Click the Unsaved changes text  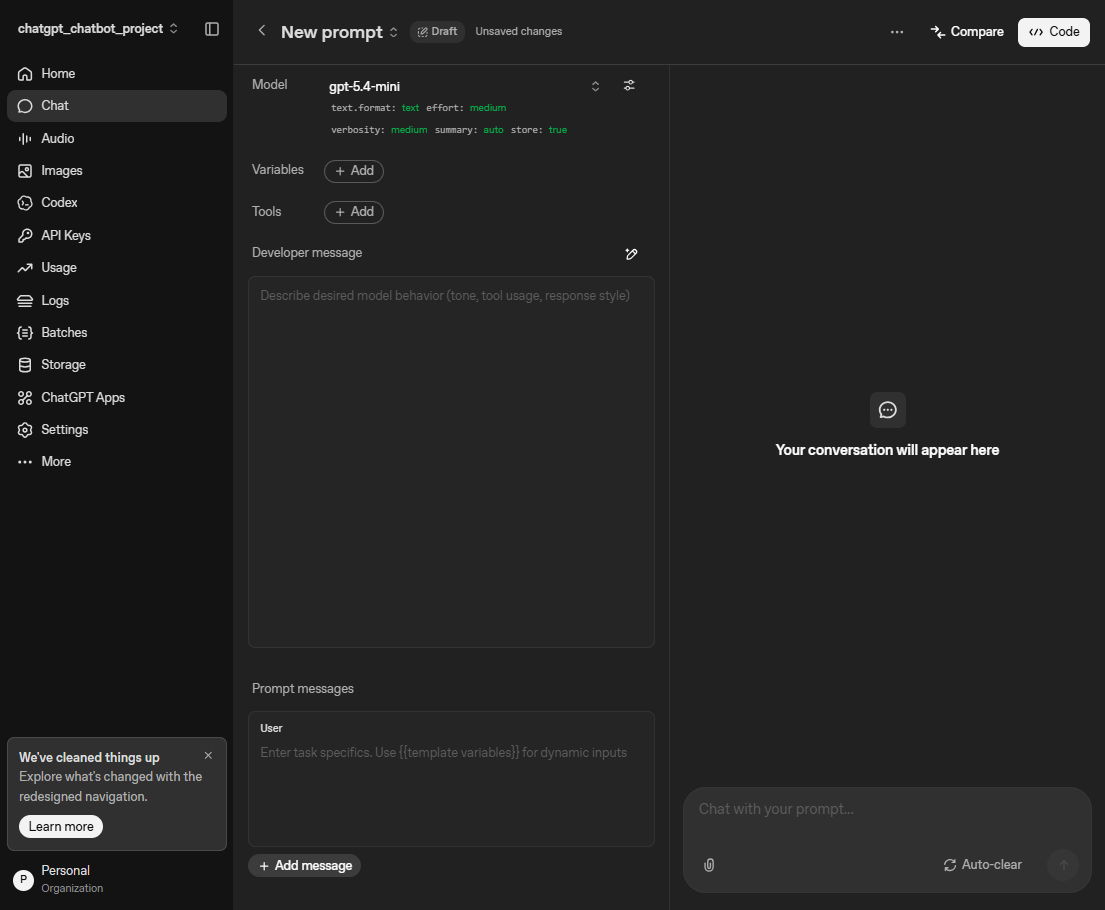pyautogui.click(x=519, y=32)
